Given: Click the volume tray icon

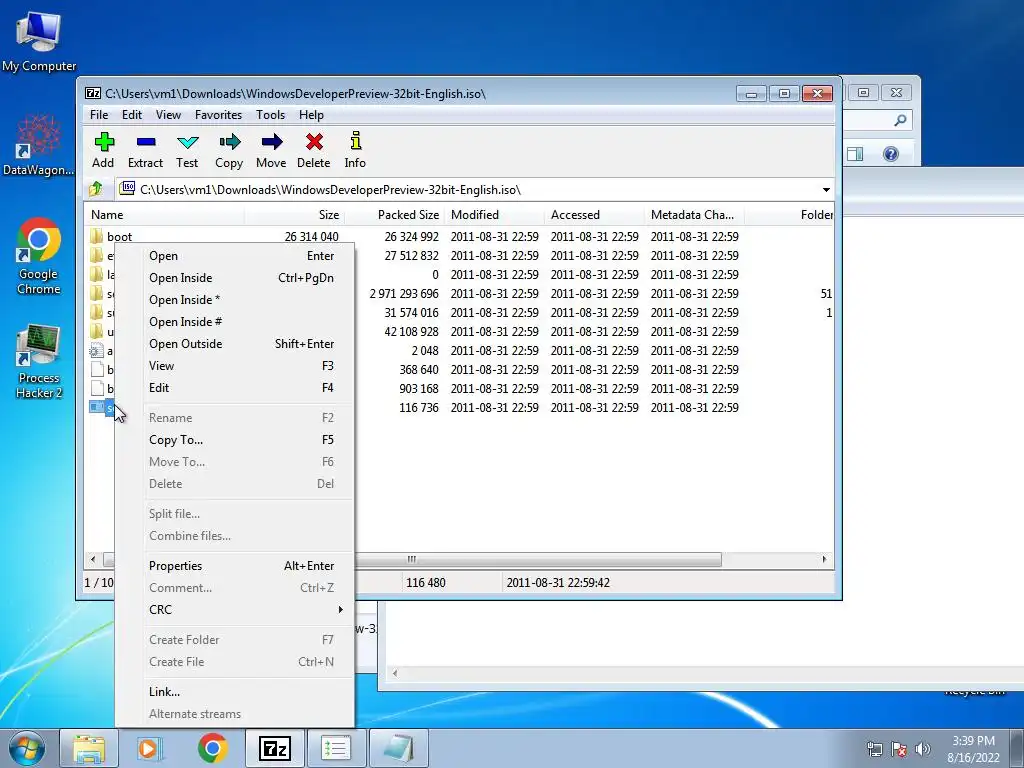Looking at the screenshot, I should (x=923, y=748).
